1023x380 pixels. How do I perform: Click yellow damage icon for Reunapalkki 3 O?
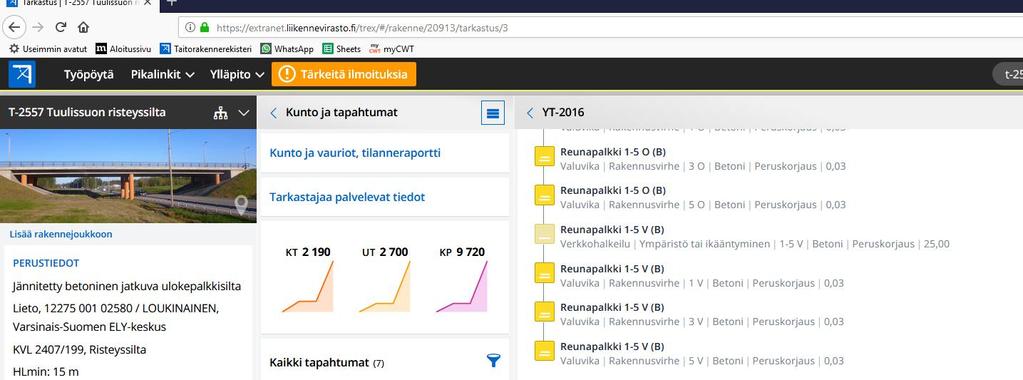pyautogui.click(x=544, y=157)
